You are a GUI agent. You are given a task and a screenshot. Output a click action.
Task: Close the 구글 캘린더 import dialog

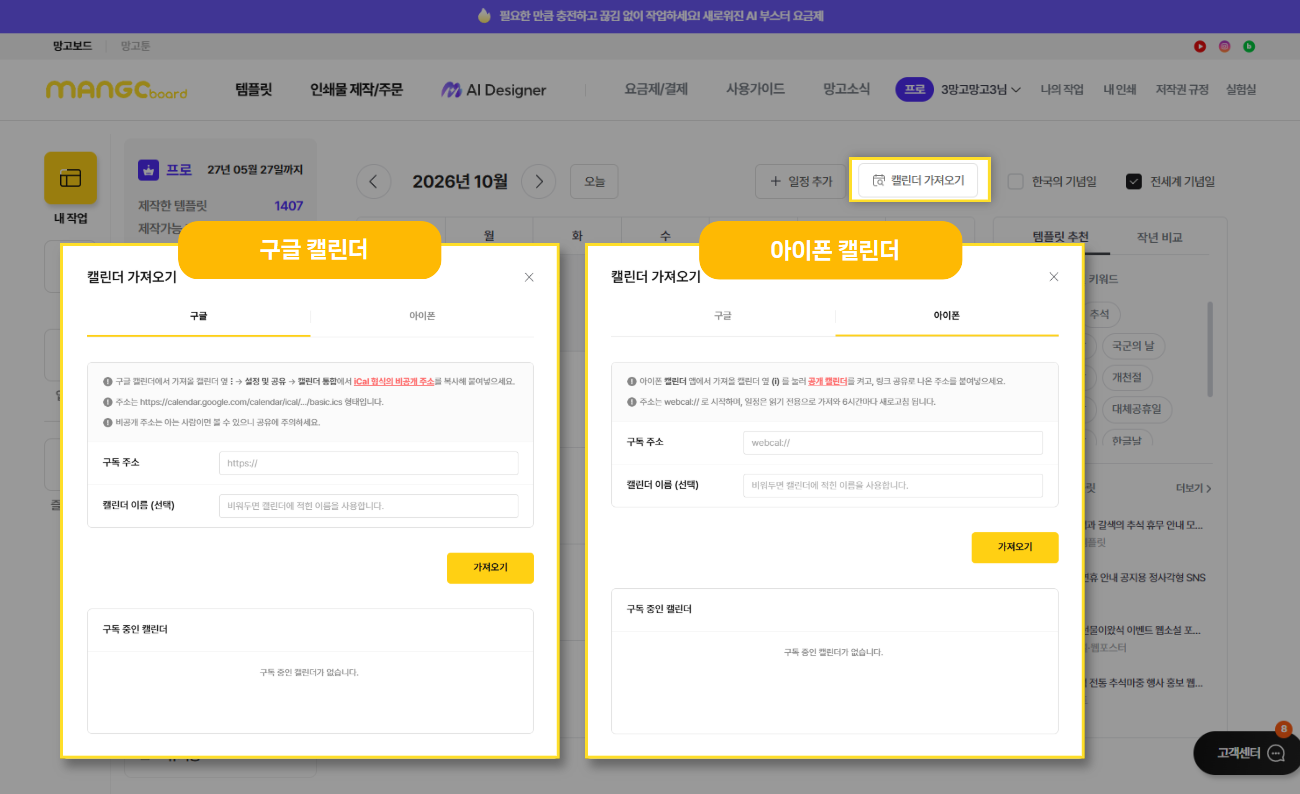529,277
